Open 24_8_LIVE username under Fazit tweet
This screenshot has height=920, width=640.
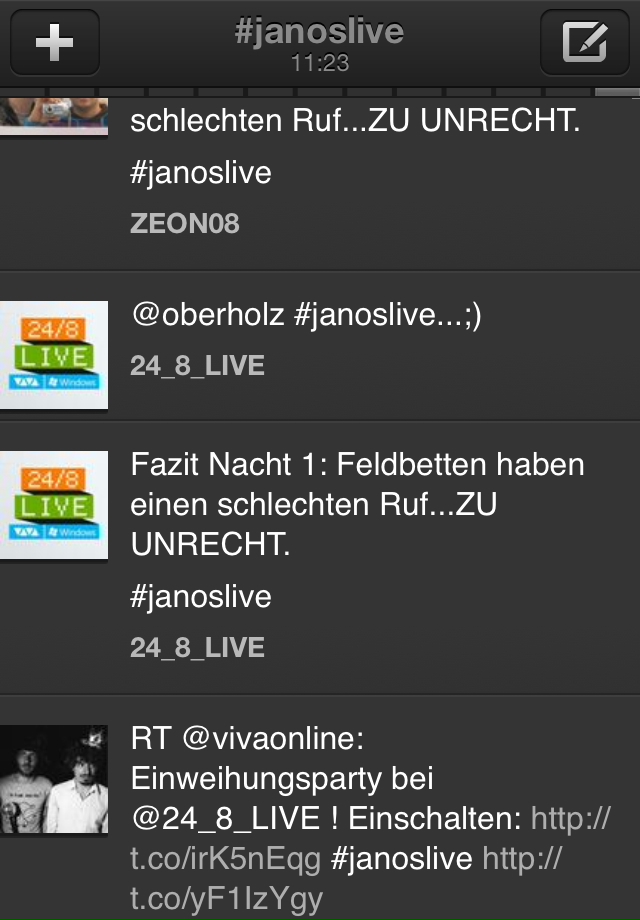[197, 648]
